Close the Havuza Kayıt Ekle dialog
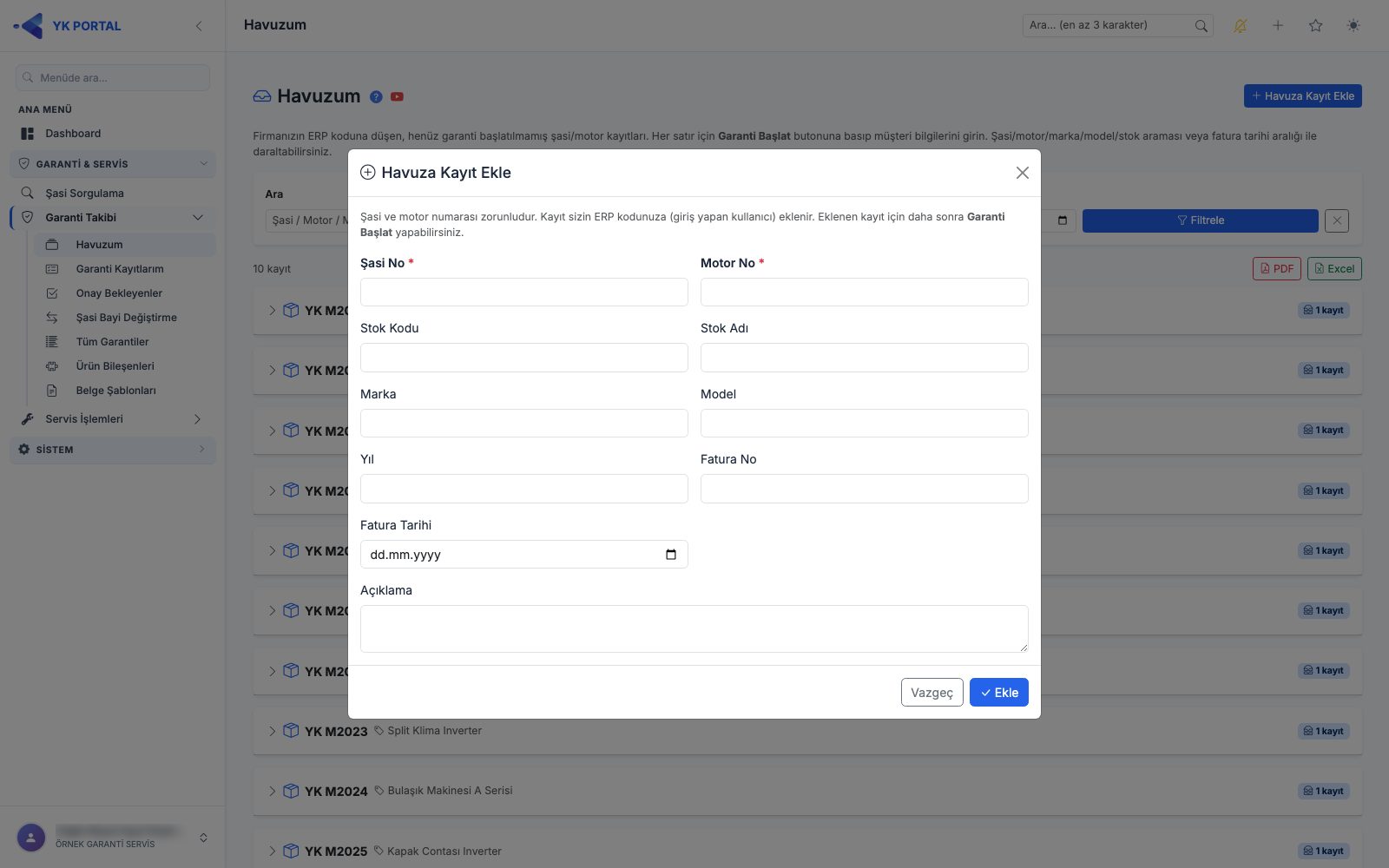1389x868 pixels. (x=1022, y=173)
